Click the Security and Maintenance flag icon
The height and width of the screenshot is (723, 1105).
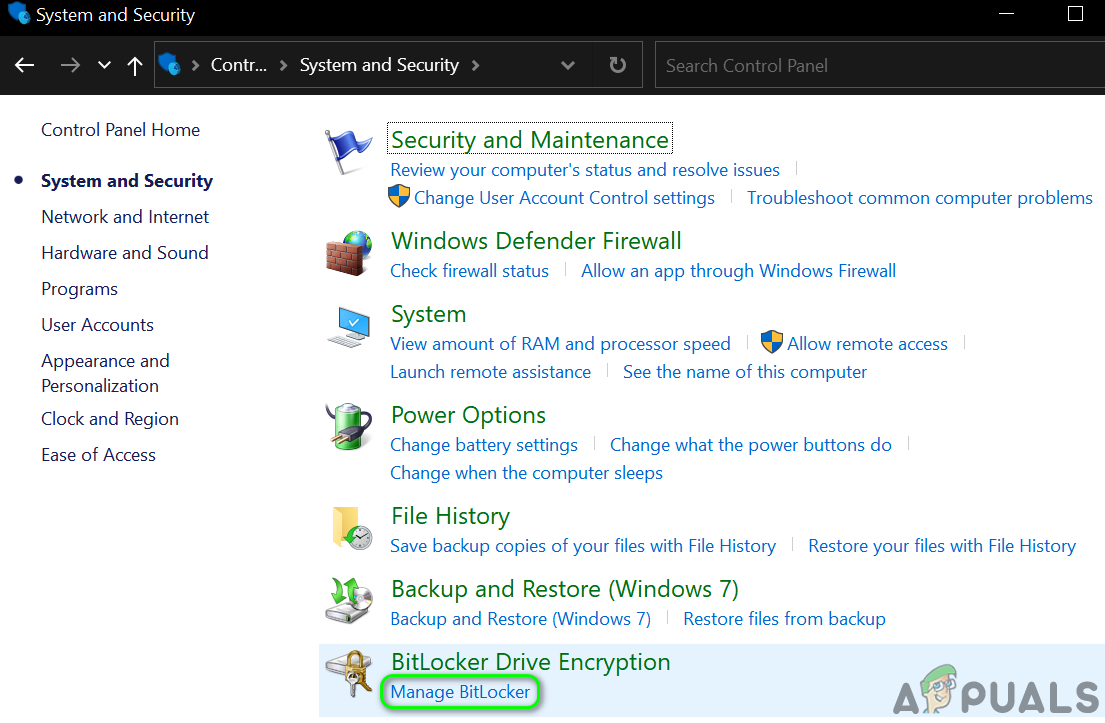348,152
